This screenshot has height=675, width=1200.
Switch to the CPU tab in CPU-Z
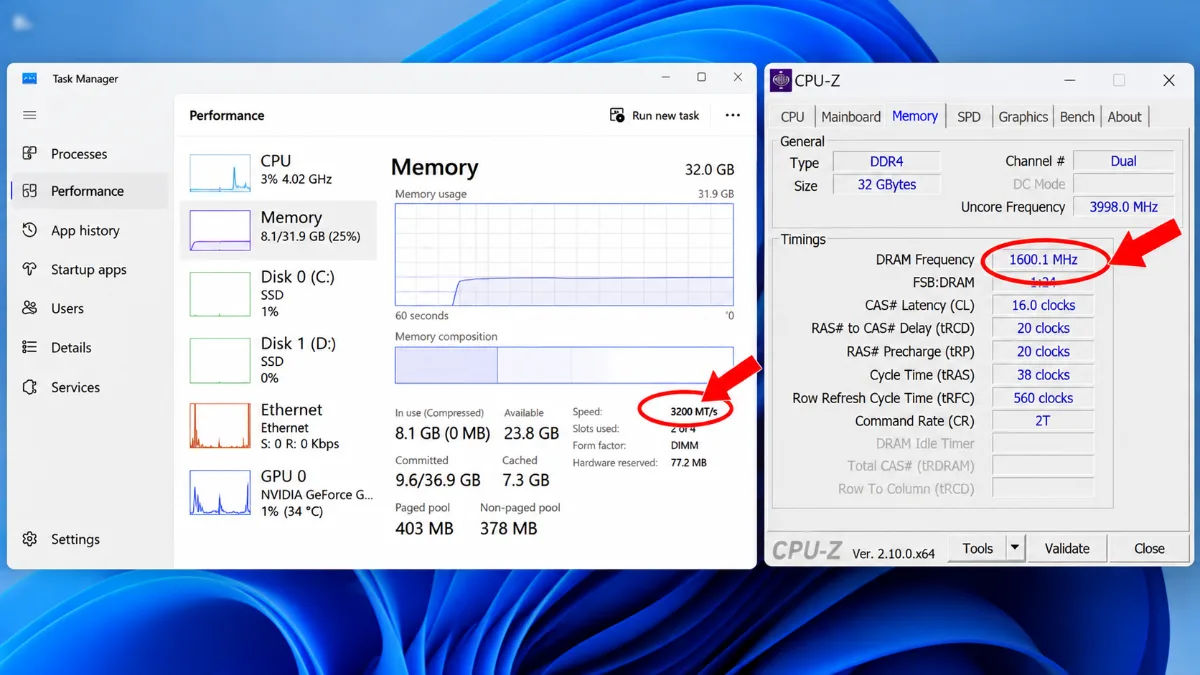tap(793, 117)
